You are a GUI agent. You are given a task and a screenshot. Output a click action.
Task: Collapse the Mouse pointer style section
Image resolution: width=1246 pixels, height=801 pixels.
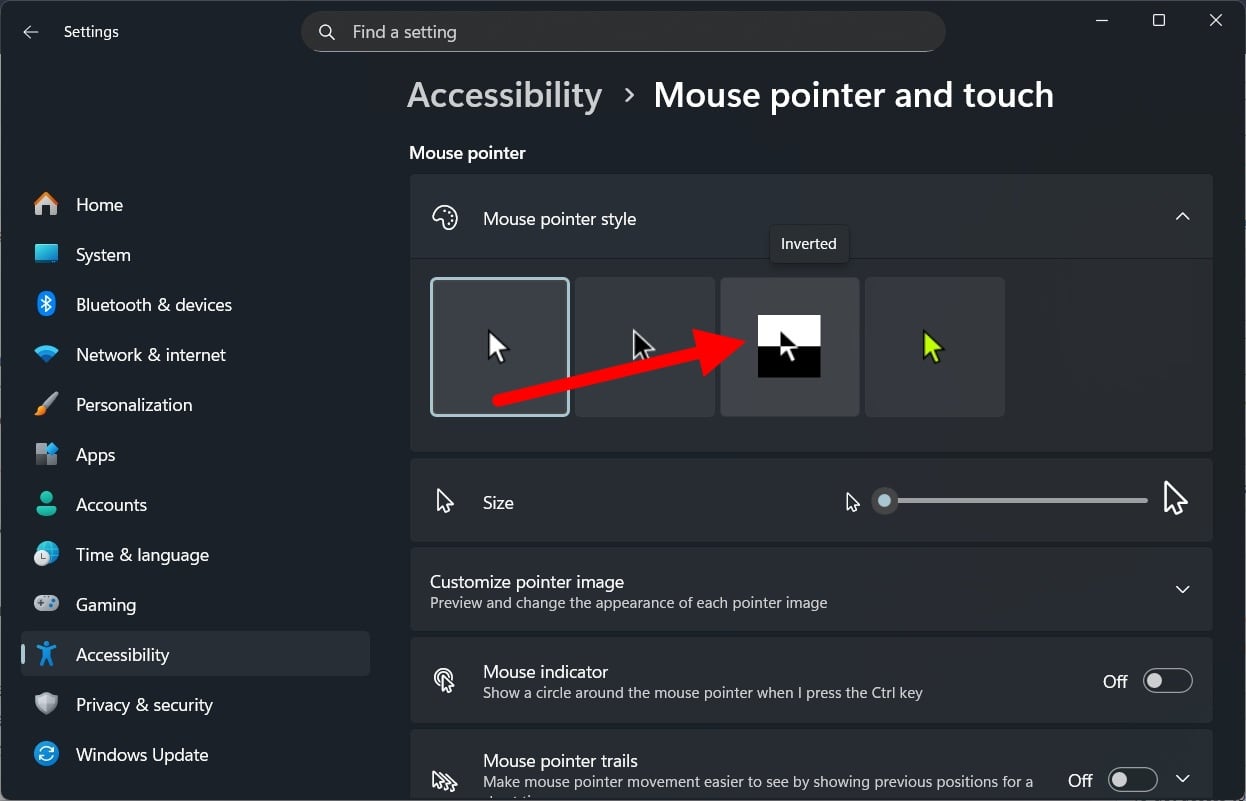[x=1182, y=217]
